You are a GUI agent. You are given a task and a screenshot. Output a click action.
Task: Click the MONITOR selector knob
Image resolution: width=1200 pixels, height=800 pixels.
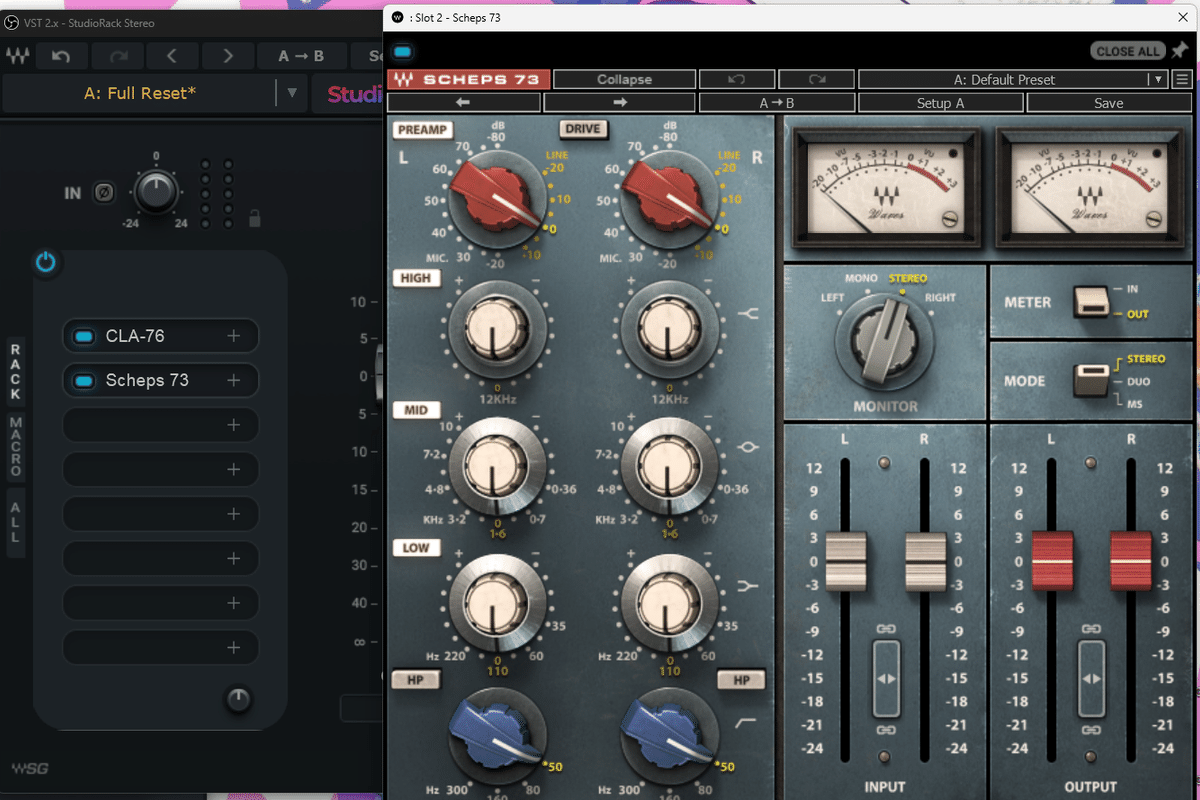tap(884, 343)
